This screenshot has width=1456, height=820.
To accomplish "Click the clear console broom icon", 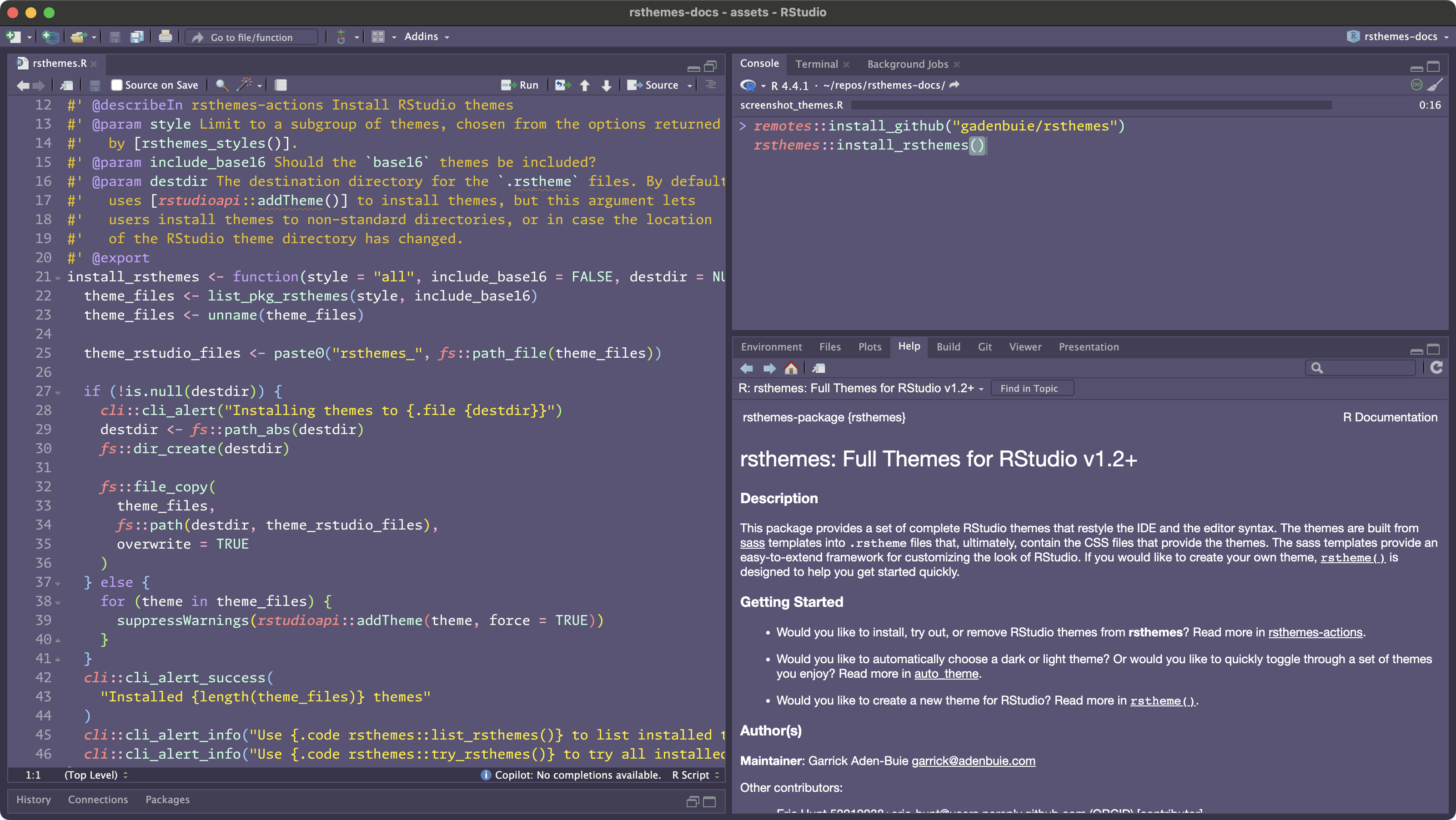I will [1436, 85].
